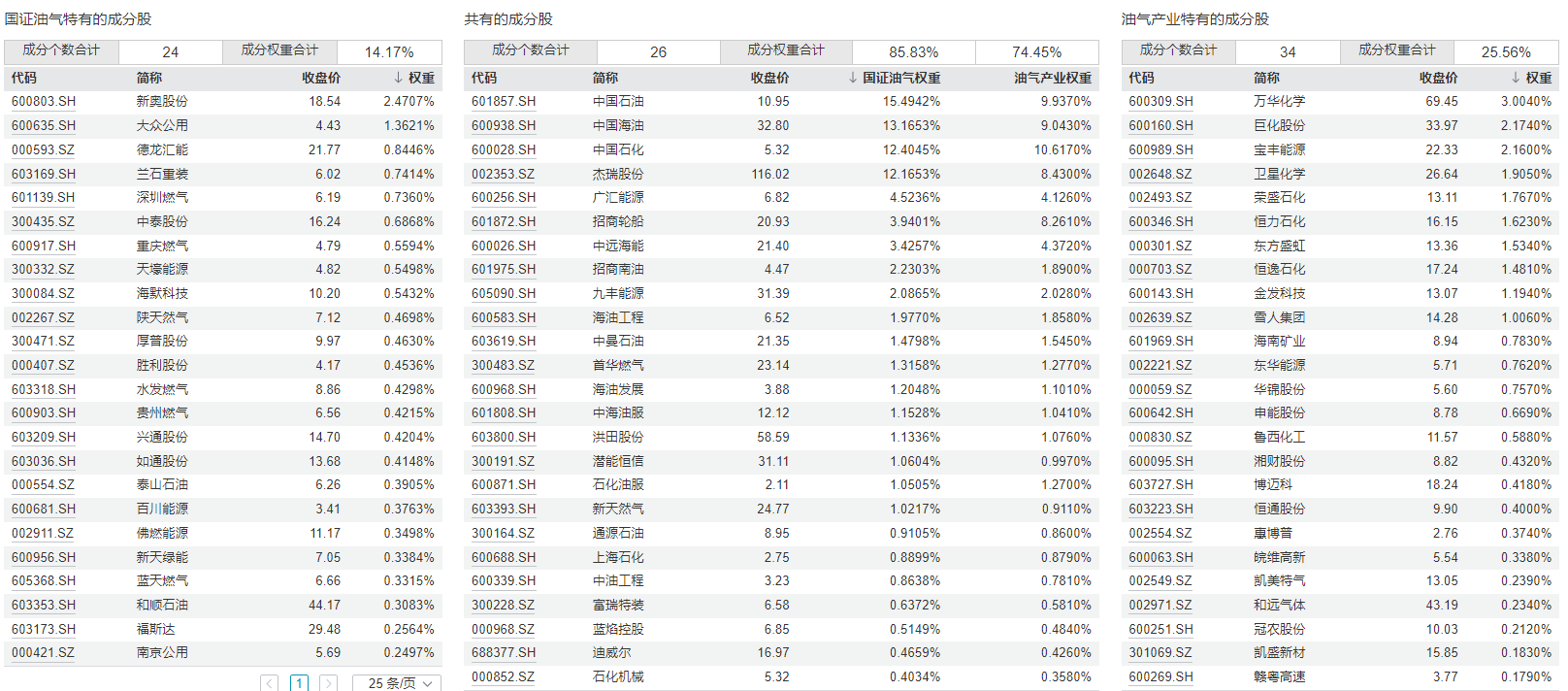Screen dimensions: 1568x691
Task: Select 中国海油 weight value 13.1653%
Action: click(x=911, y=125)
